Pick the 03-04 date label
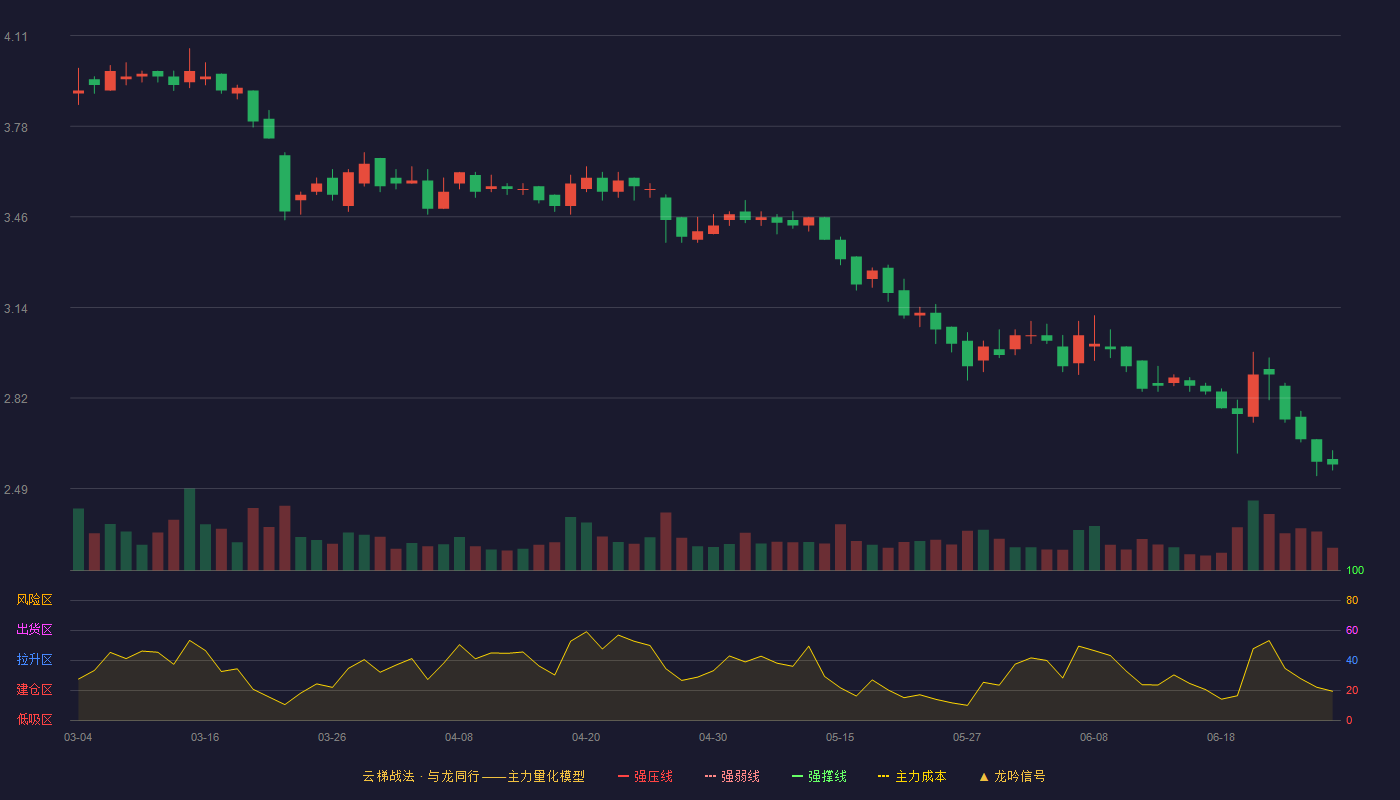The width and height of the screenshot is (1400, 800). (78, 737)
